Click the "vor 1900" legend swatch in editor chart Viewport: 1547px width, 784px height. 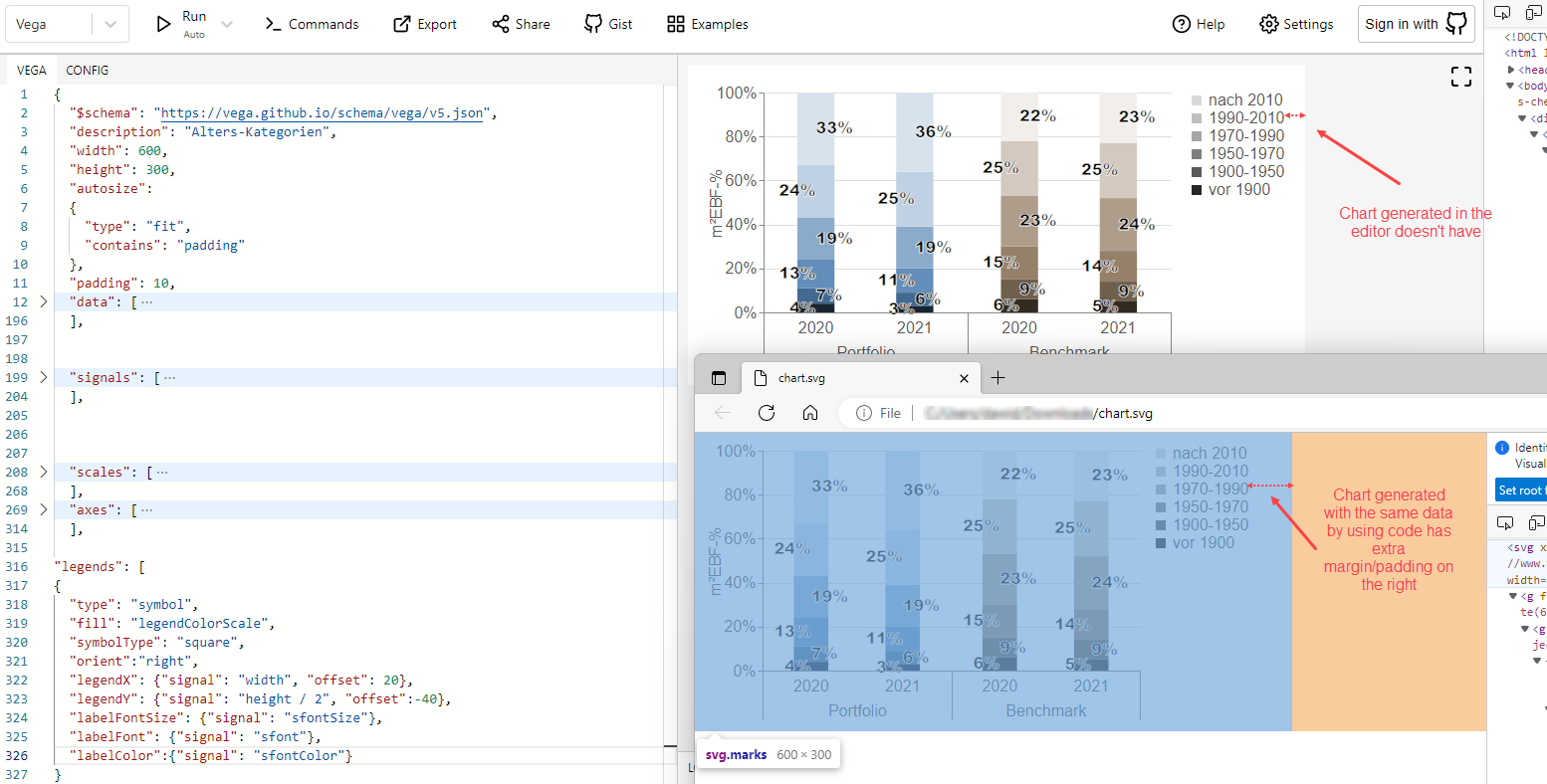[1197, 190]
